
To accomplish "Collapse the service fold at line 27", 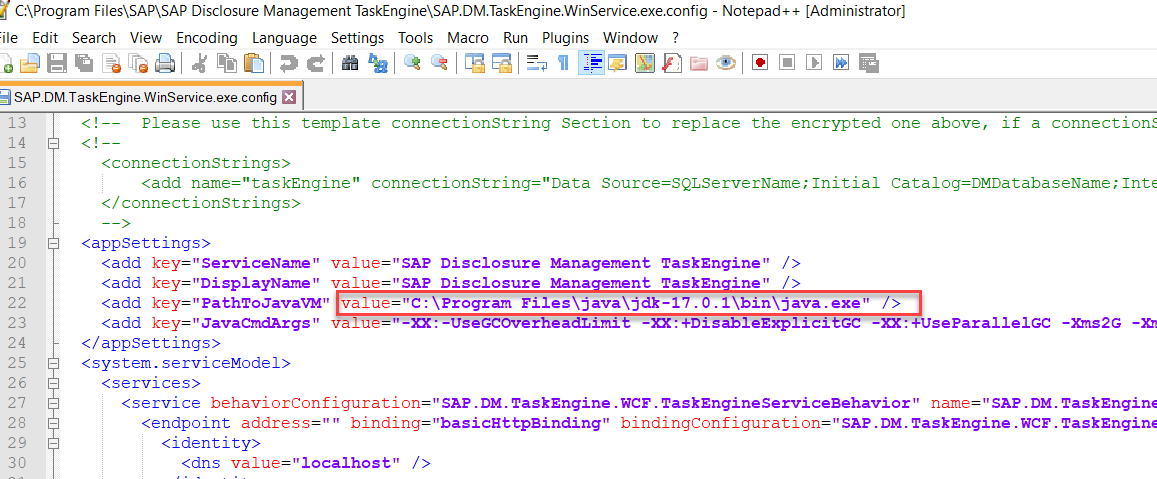I will 53,403.
